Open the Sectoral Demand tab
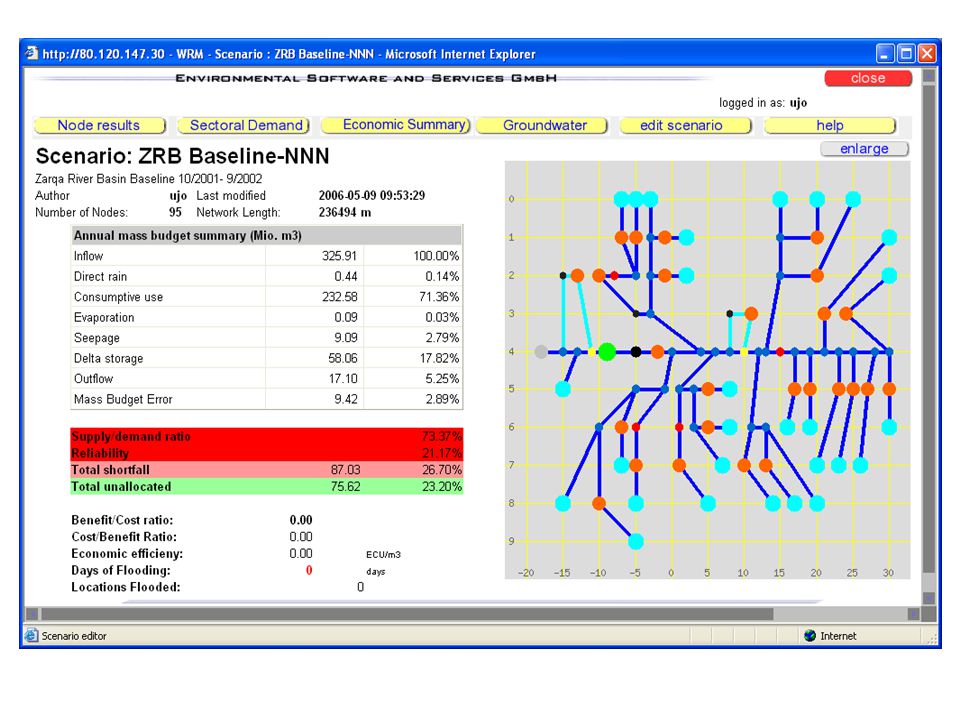The height and width of the screenshot is (720, 960). click(244, 126)
